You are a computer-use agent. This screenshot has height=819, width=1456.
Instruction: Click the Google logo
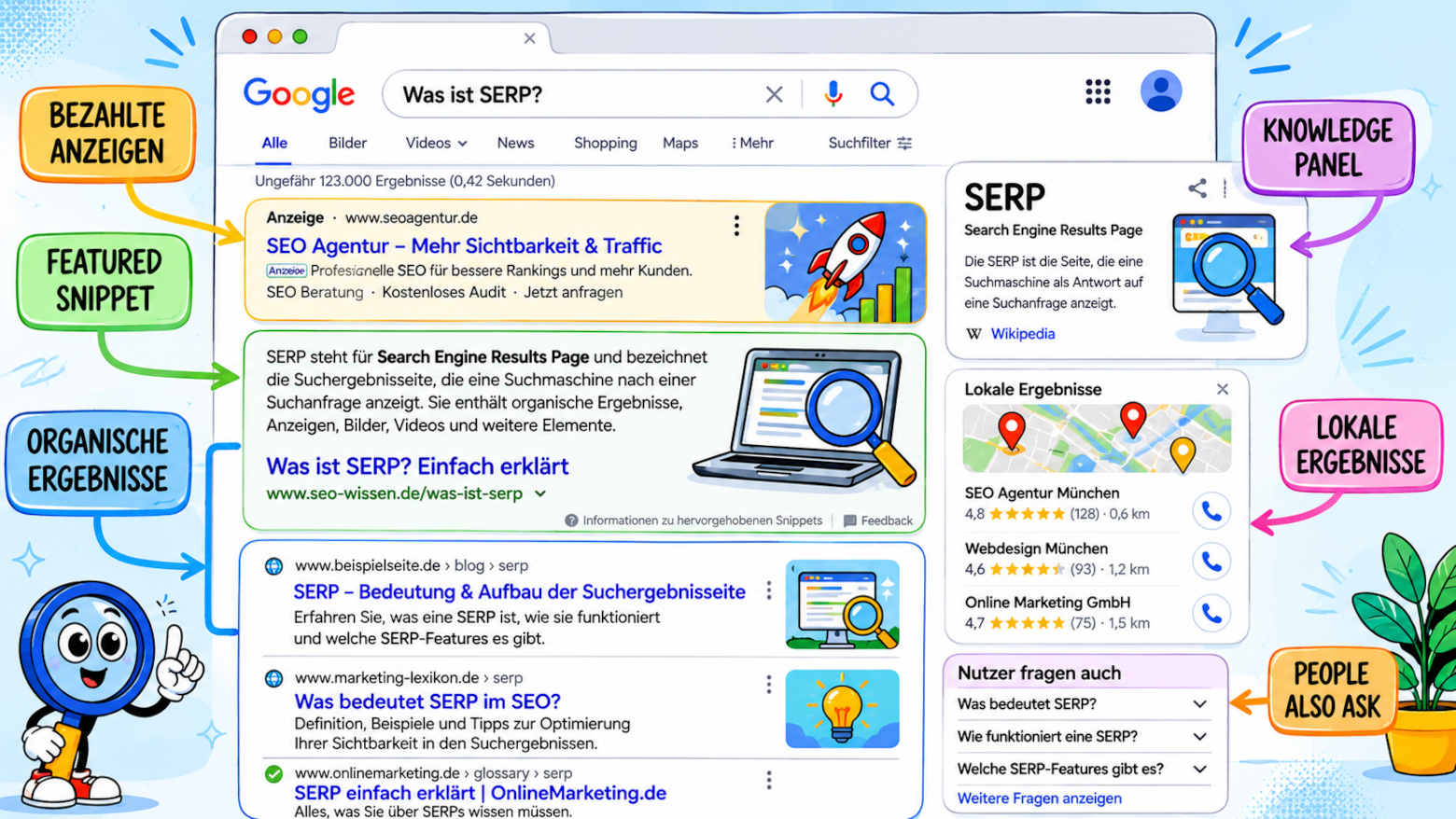click(299, 93)
